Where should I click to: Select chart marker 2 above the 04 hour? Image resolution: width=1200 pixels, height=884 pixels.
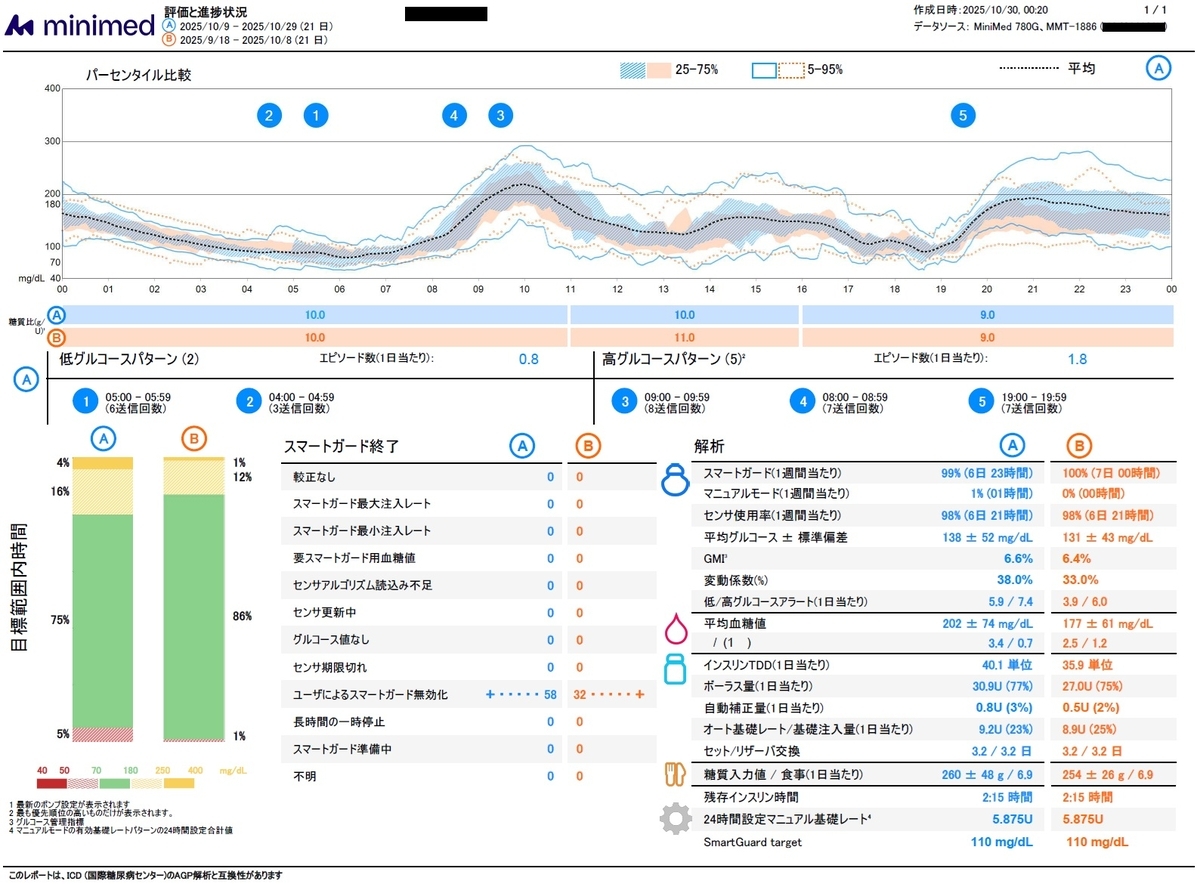pos(268,115)
